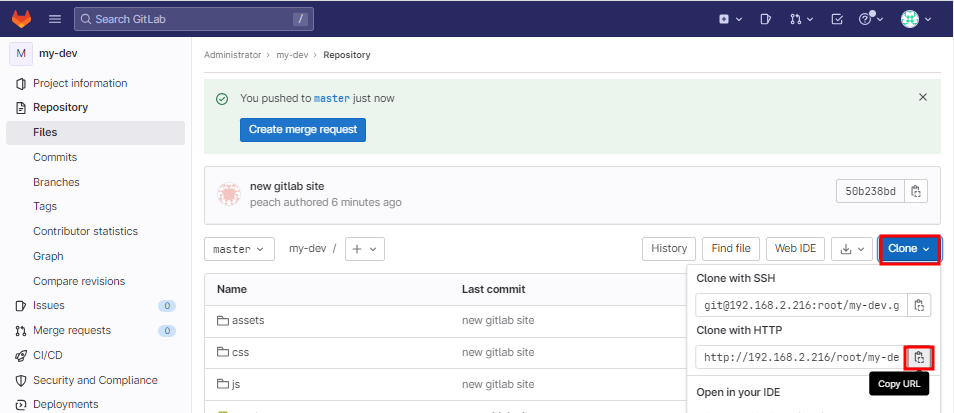Click the Repository document icon
Screen dimensions: 954x413
click(x=21, y=108)
